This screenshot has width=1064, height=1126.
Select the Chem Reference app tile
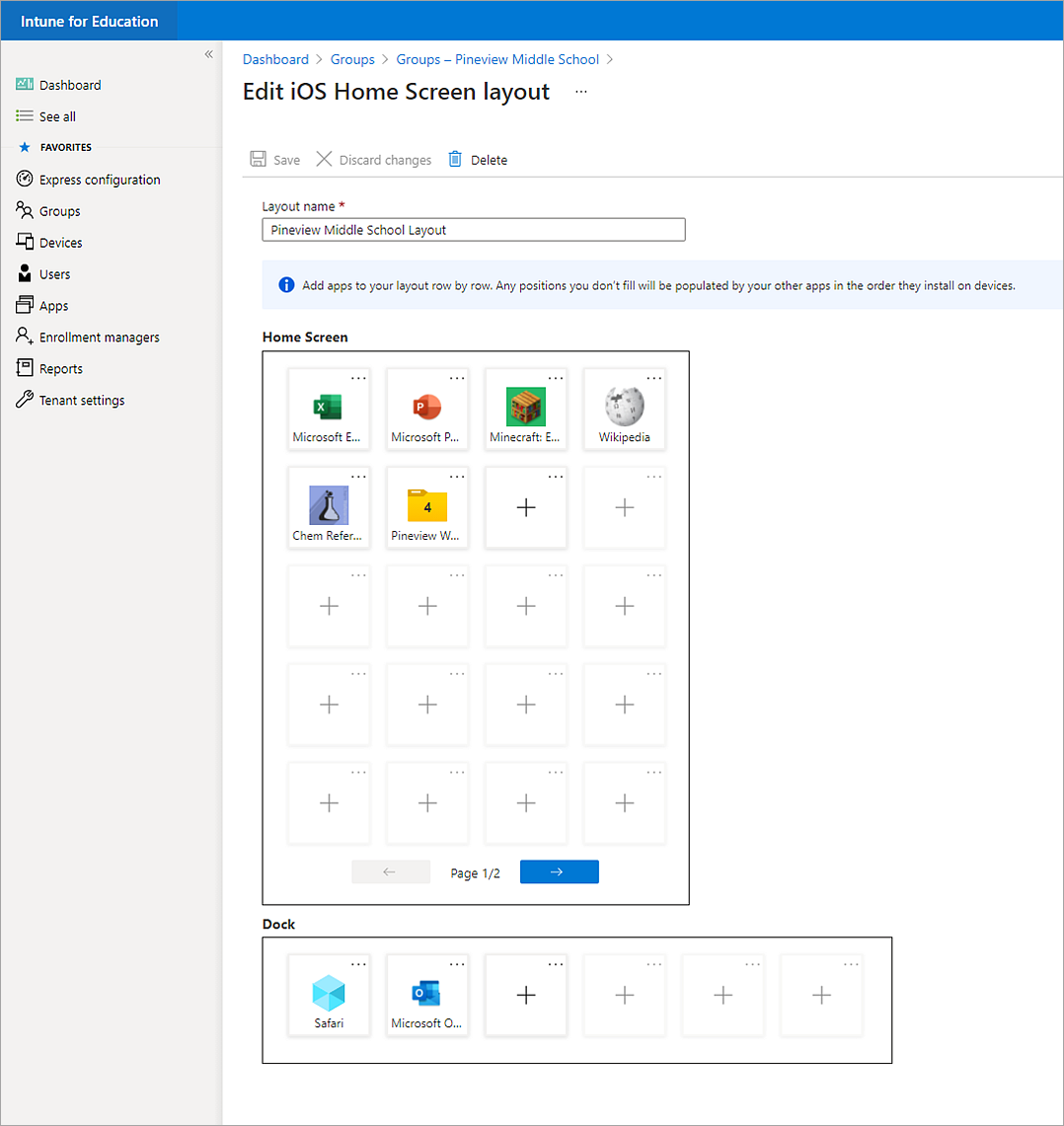click(329, 507)
